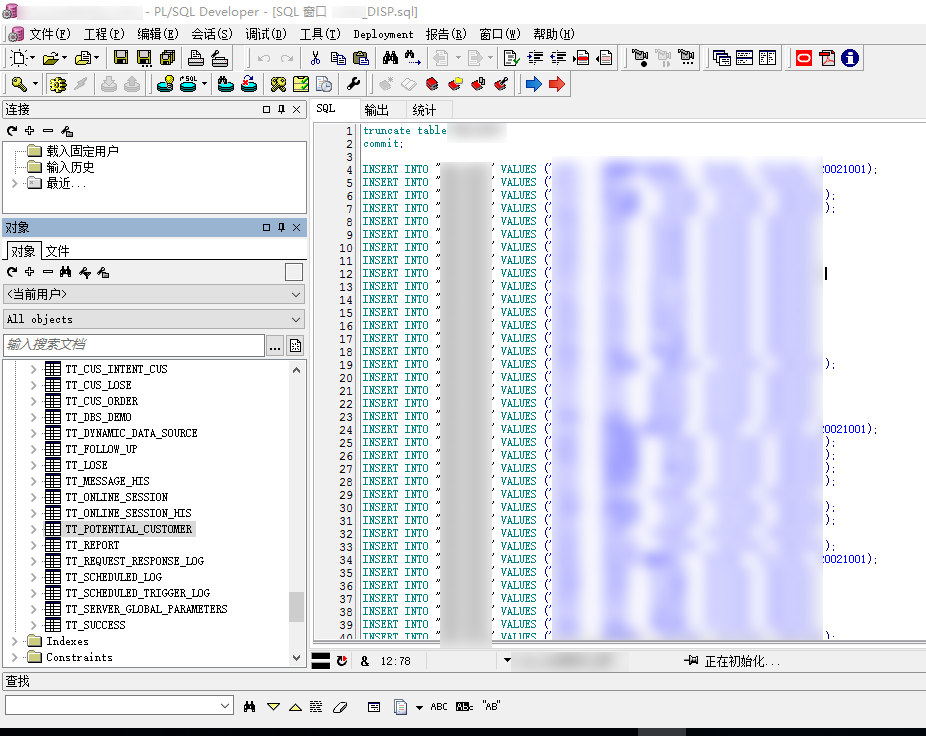926x736 pixels.
Task: Click the Log on key icon
Action: (19, 84)
